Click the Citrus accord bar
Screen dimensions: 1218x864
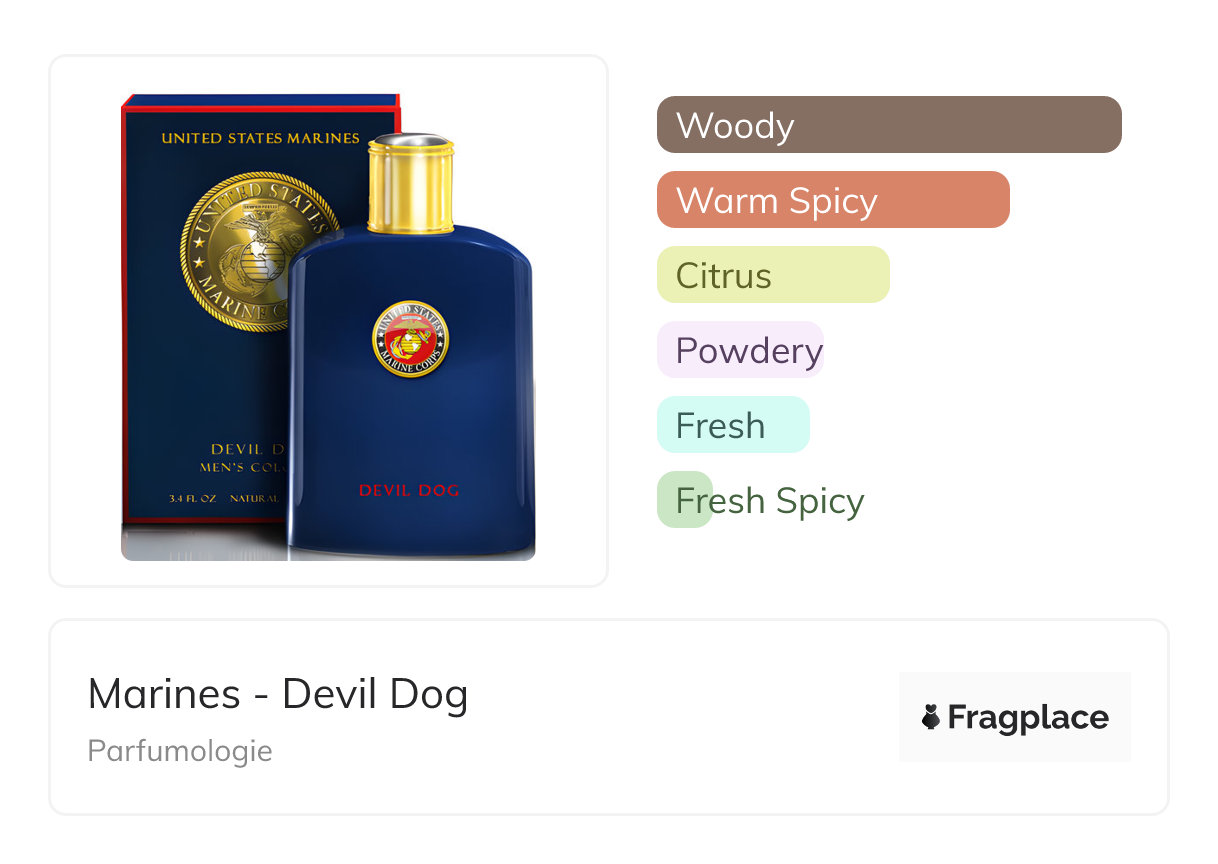(x=773, y=275)
